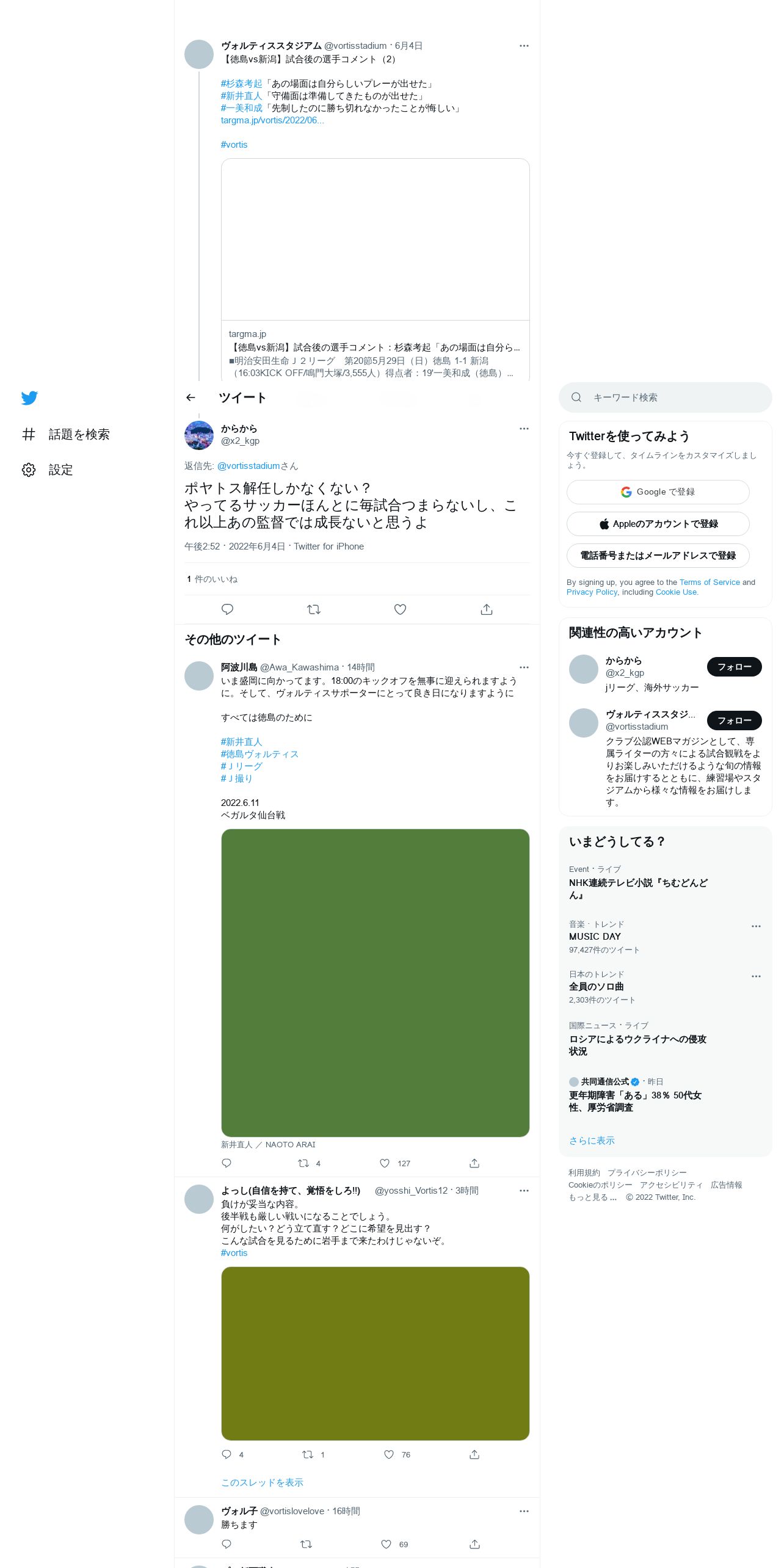The height and width of the screenshot is (1568, 784).
Task: Like the 阿波川島 tweet with 127 likes
Action: point(385,1163)
